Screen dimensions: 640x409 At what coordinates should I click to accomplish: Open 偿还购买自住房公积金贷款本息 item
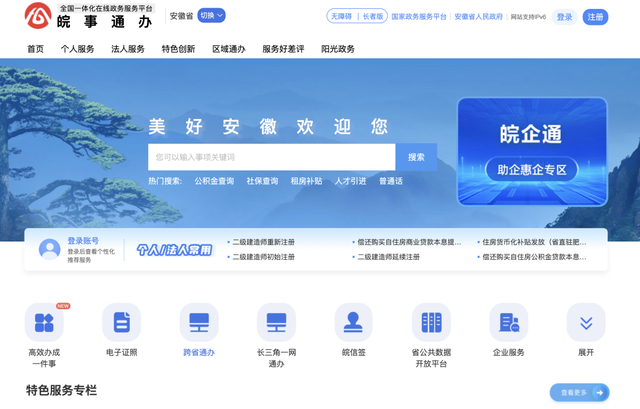pyautogui.click(x=534, y=257)
